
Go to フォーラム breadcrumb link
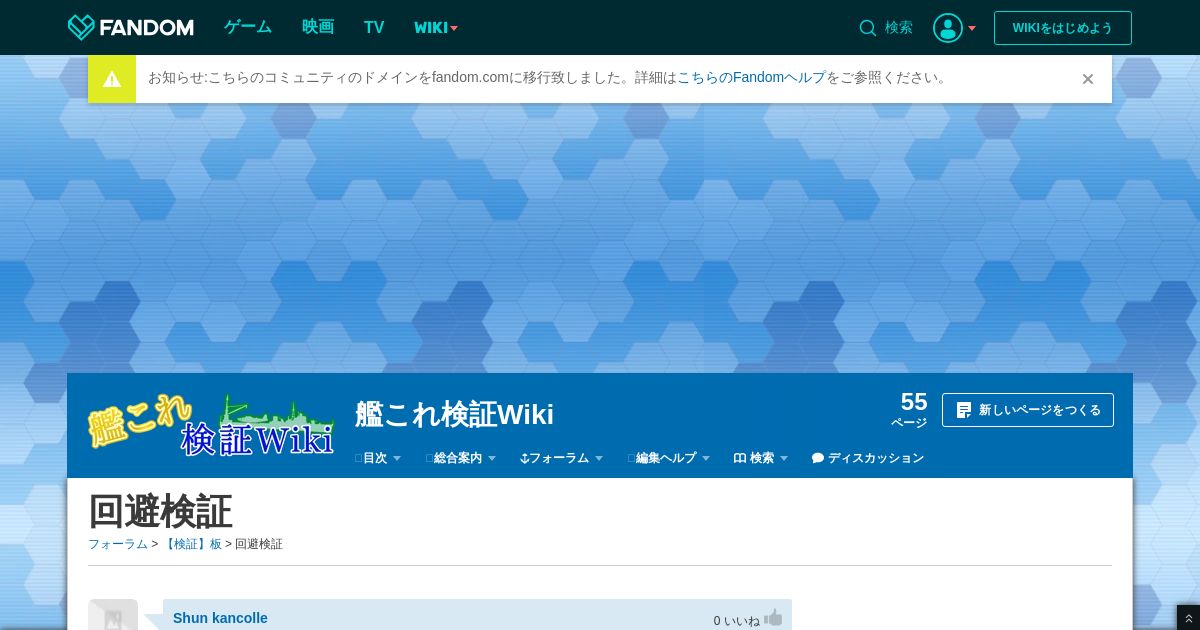point(118,544)
